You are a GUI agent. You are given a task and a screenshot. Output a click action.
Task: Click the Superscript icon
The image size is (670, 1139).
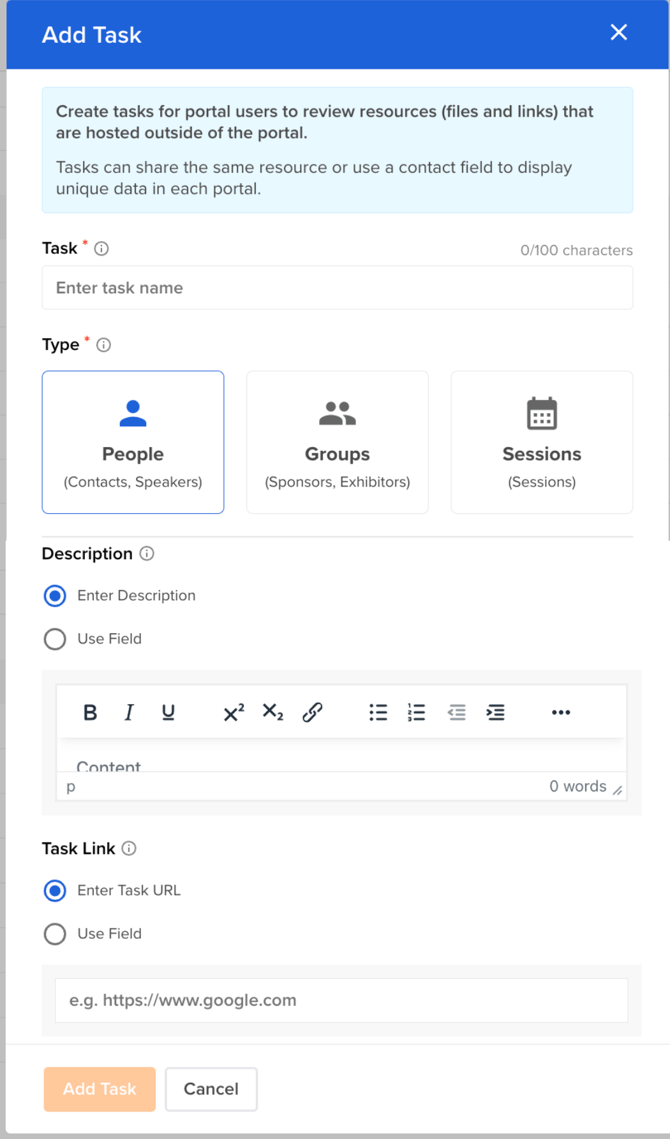click(x=234, y=712)
